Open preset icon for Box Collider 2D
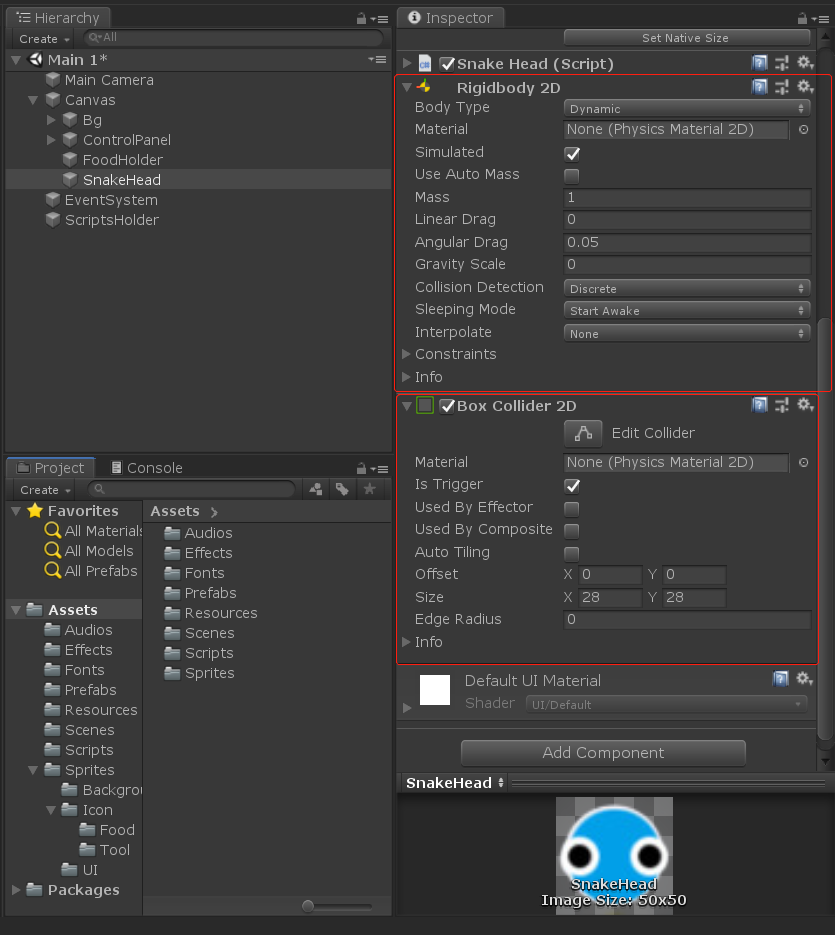Viewport: 835px width, 935px height. [781, 405]
